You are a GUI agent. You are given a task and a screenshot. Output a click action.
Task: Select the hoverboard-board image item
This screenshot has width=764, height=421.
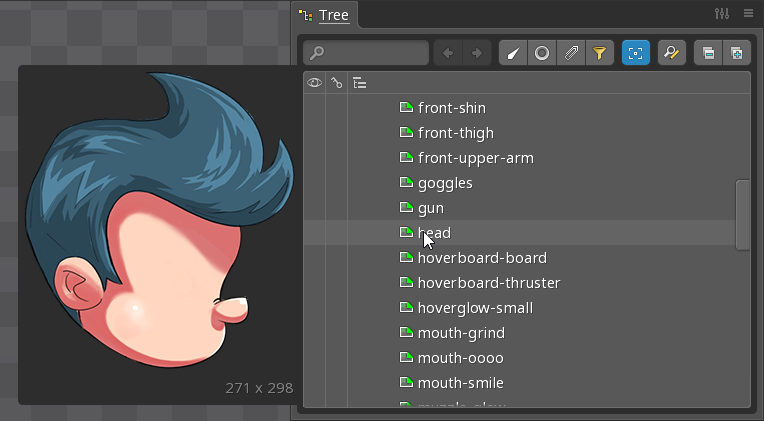pos(482,258)
